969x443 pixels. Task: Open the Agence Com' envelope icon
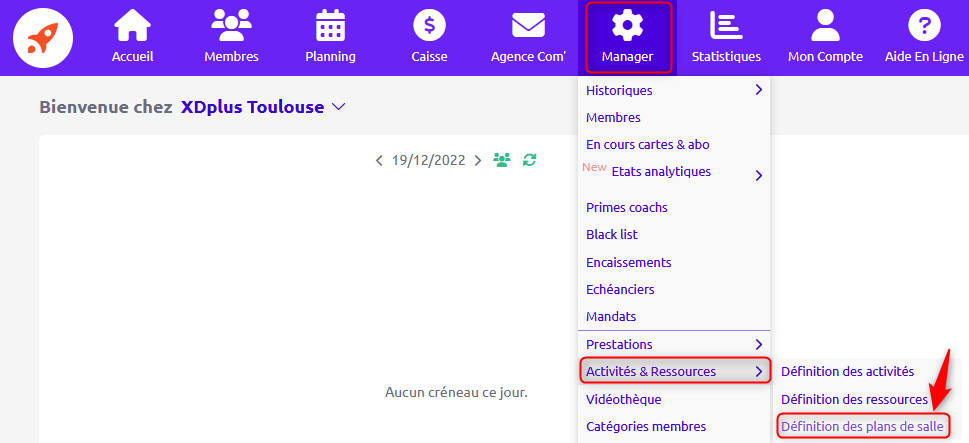[x=528, y=26]
